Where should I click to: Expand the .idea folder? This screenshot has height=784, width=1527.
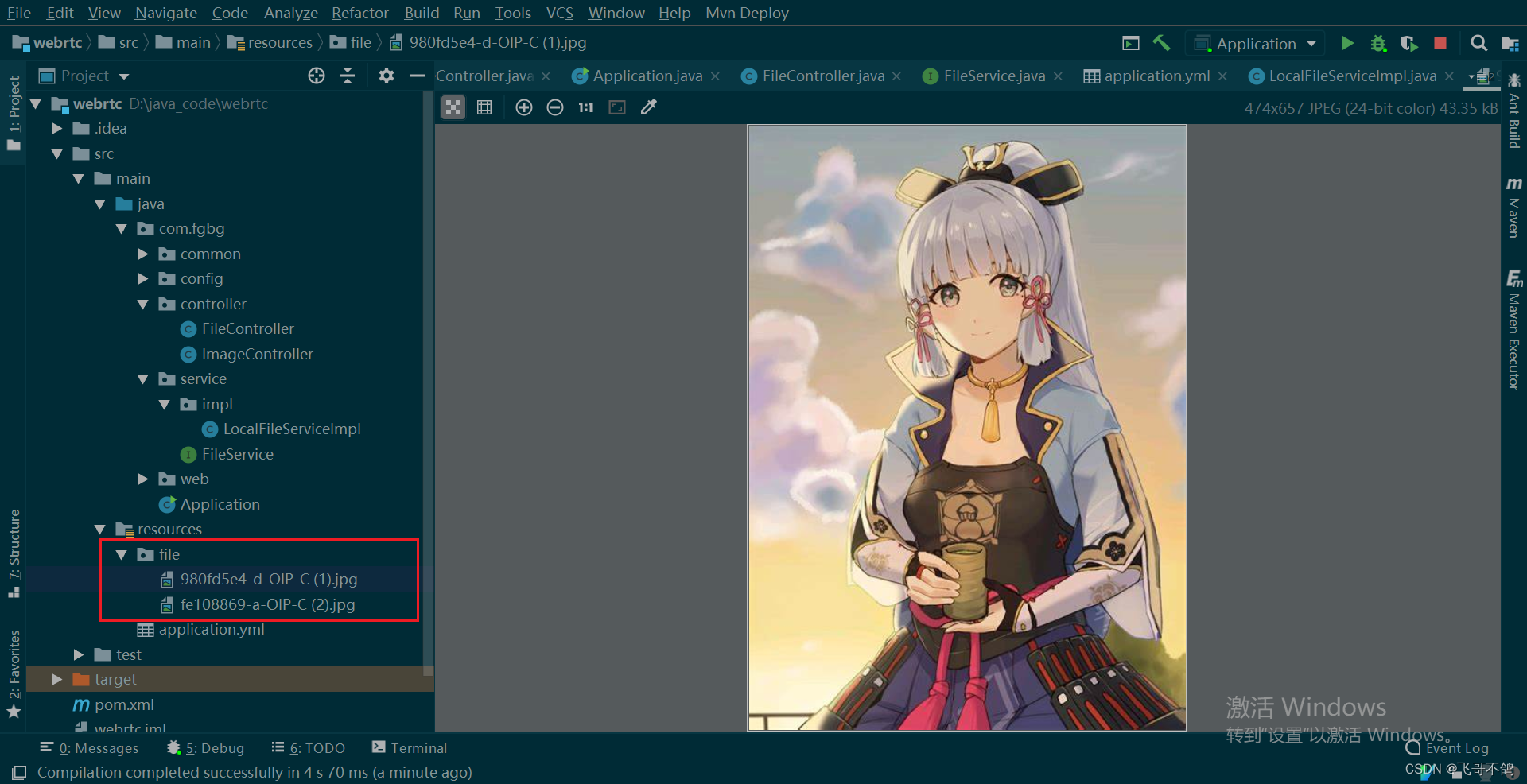57,128
